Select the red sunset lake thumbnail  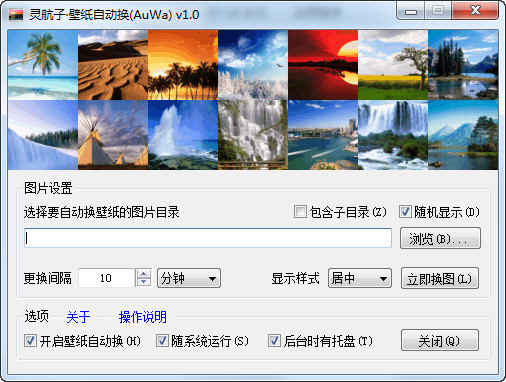pos(323,65)
